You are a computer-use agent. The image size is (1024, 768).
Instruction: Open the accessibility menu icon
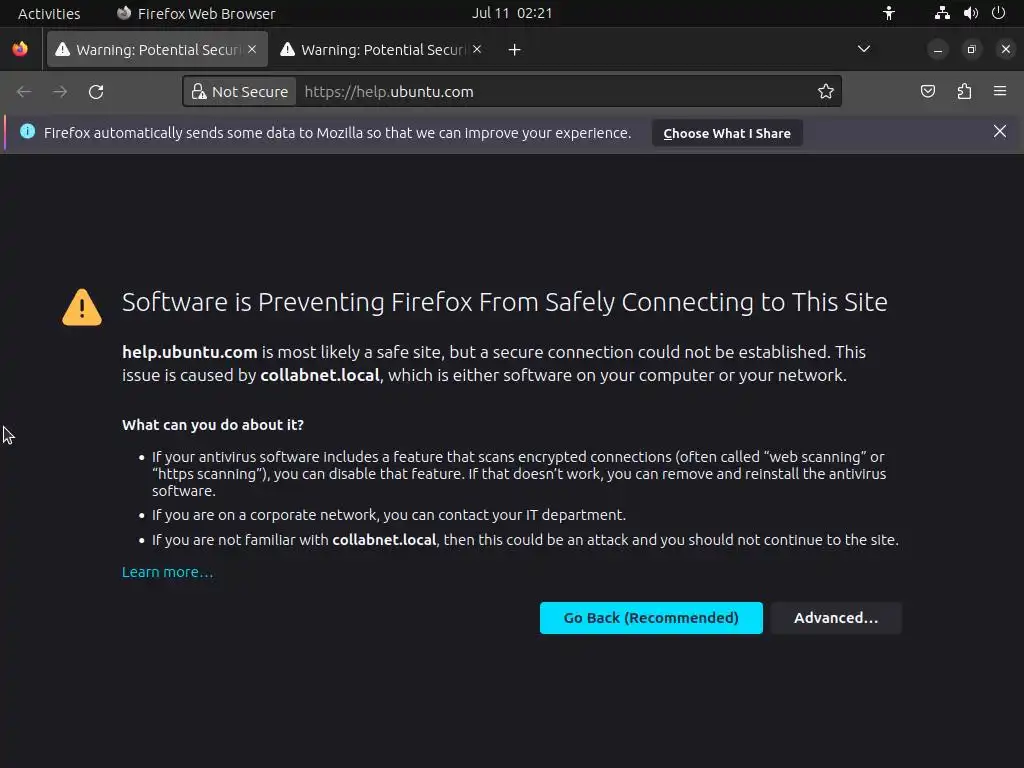click(x=889, y=13)
